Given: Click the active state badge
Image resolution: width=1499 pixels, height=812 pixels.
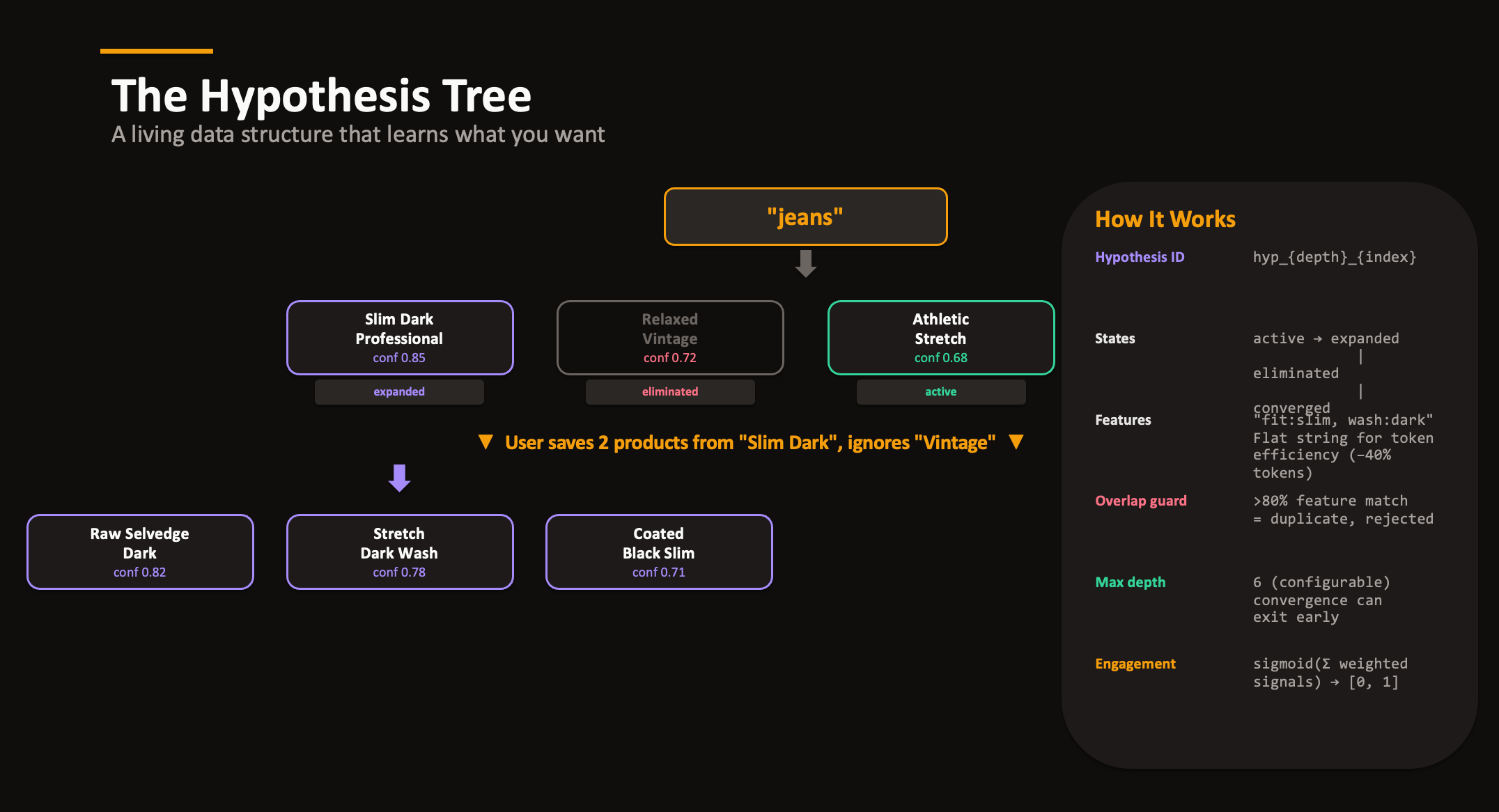Looking at the screenshot, I should [940, 391].
